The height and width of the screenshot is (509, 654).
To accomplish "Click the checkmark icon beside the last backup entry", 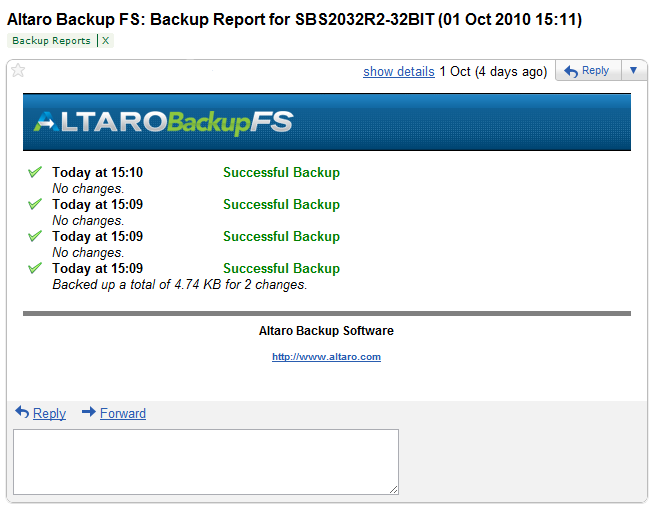I will tap(35, 268).
